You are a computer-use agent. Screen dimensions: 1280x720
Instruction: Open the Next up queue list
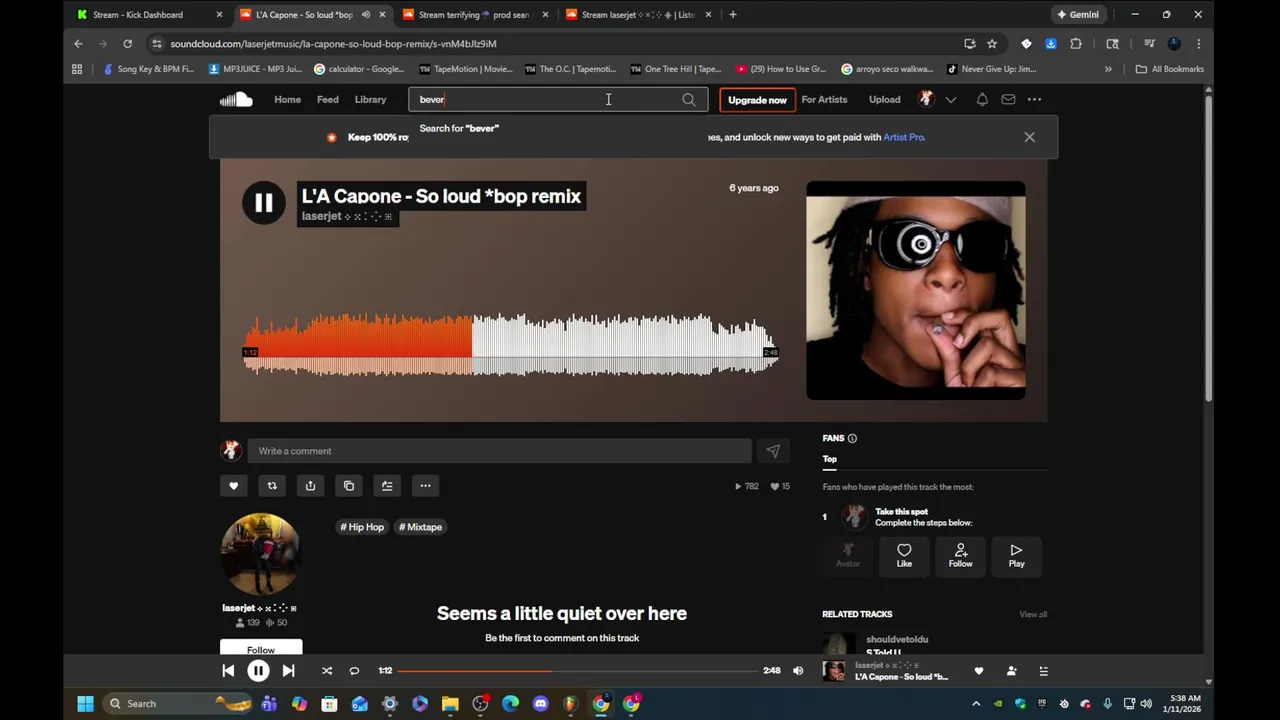click(1043, 671)
